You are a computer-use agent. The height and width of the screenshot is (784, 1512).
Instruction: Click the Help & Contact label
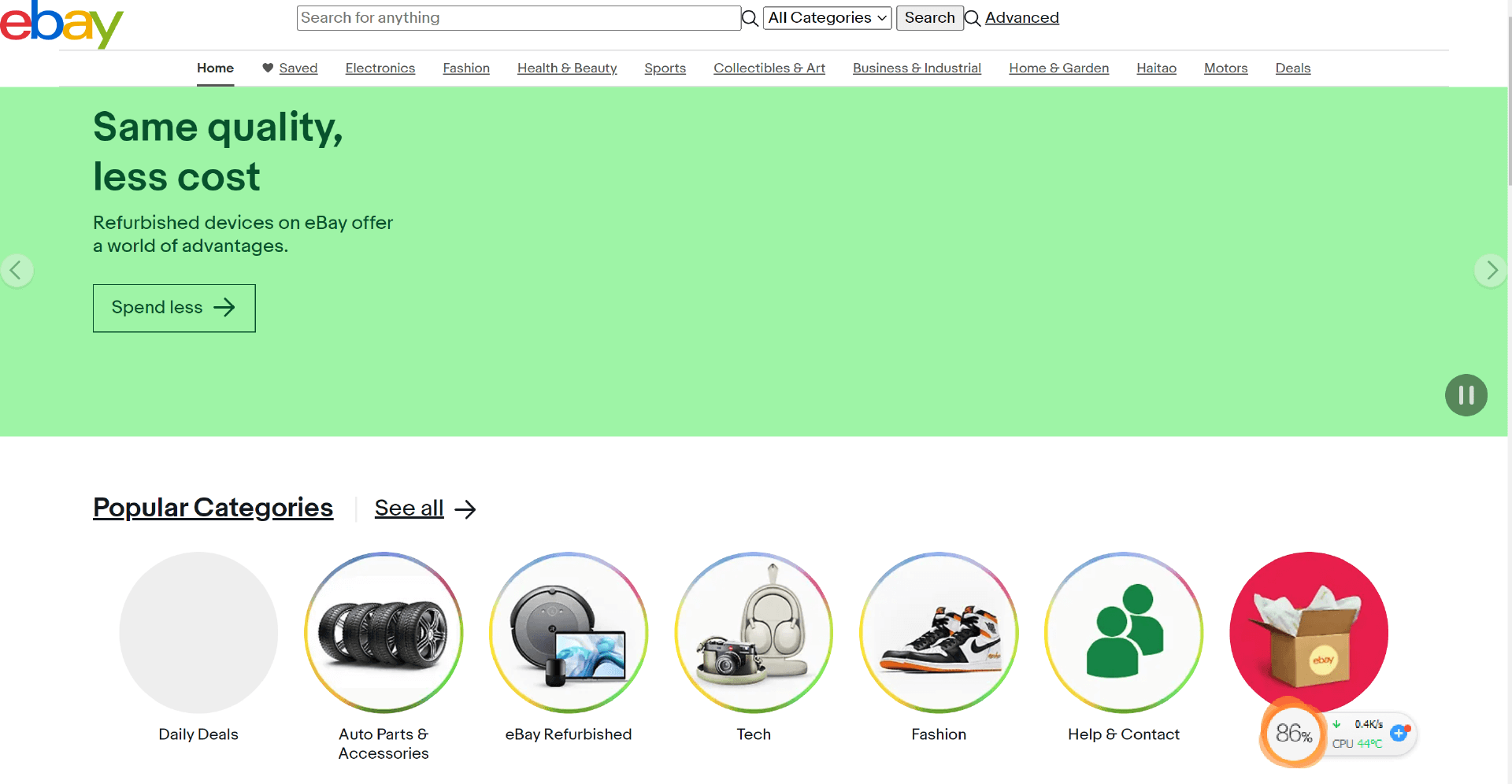pos(1124,734)
